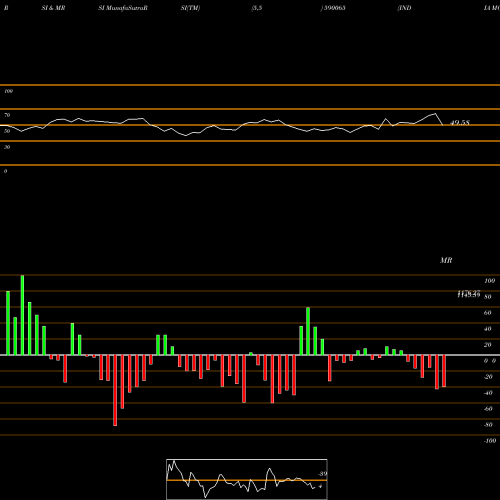The width and height of the screenshot is (500, 500).
Task: Click the RSI 30 level label
Action: (7, 147)
